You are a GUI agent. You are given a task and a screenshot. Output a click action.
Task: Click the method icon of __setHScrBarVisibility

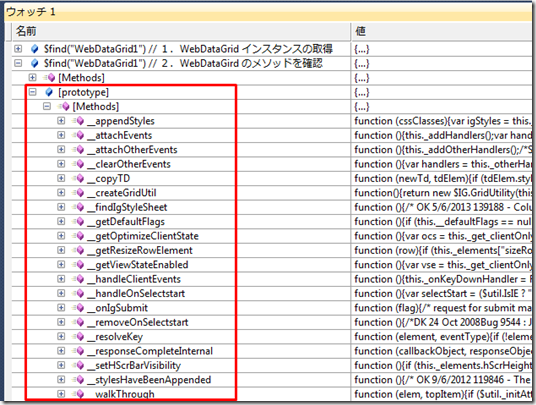pos(78,365)
